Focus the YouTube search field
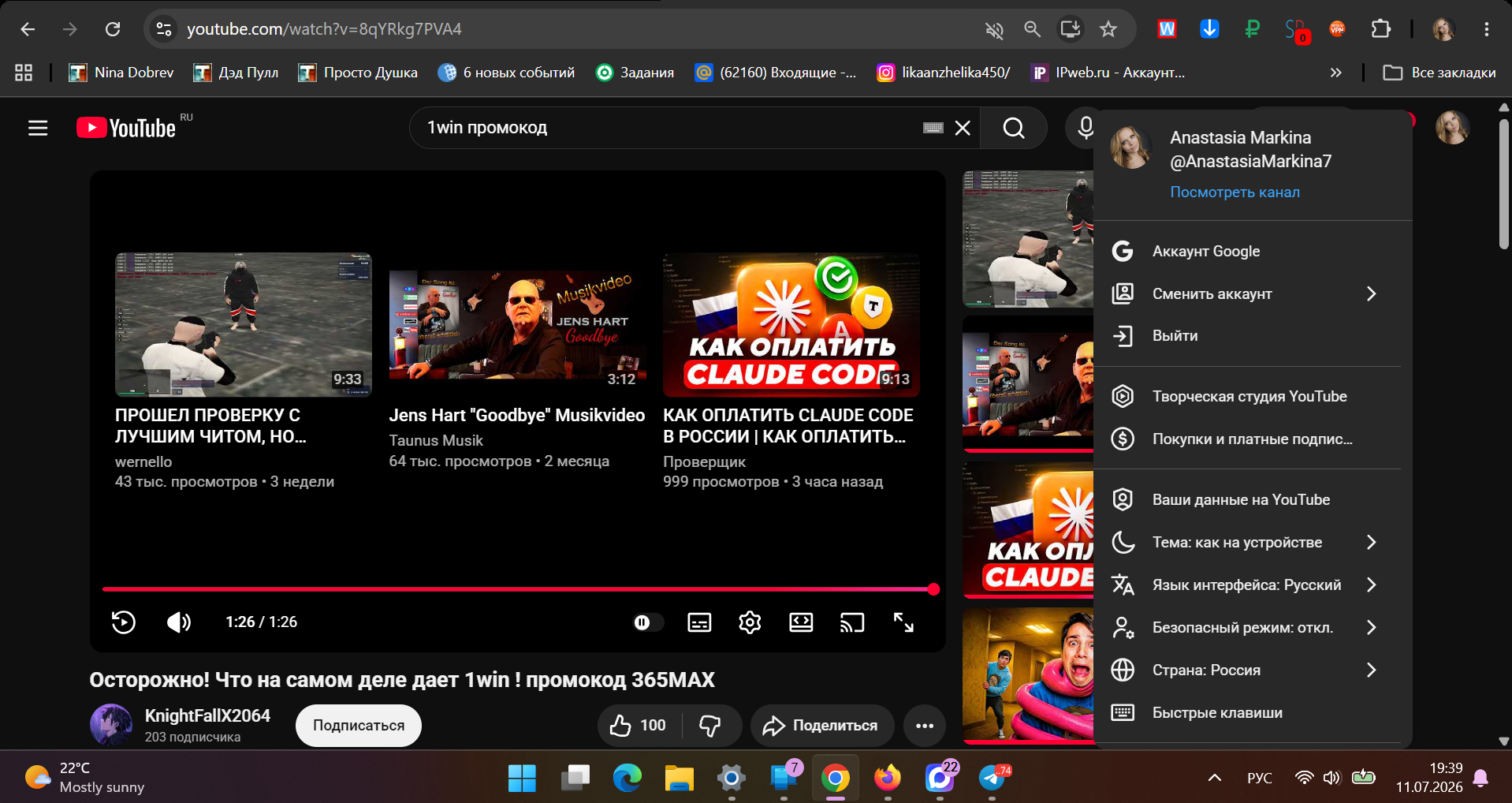 click(x=670, y=128)
